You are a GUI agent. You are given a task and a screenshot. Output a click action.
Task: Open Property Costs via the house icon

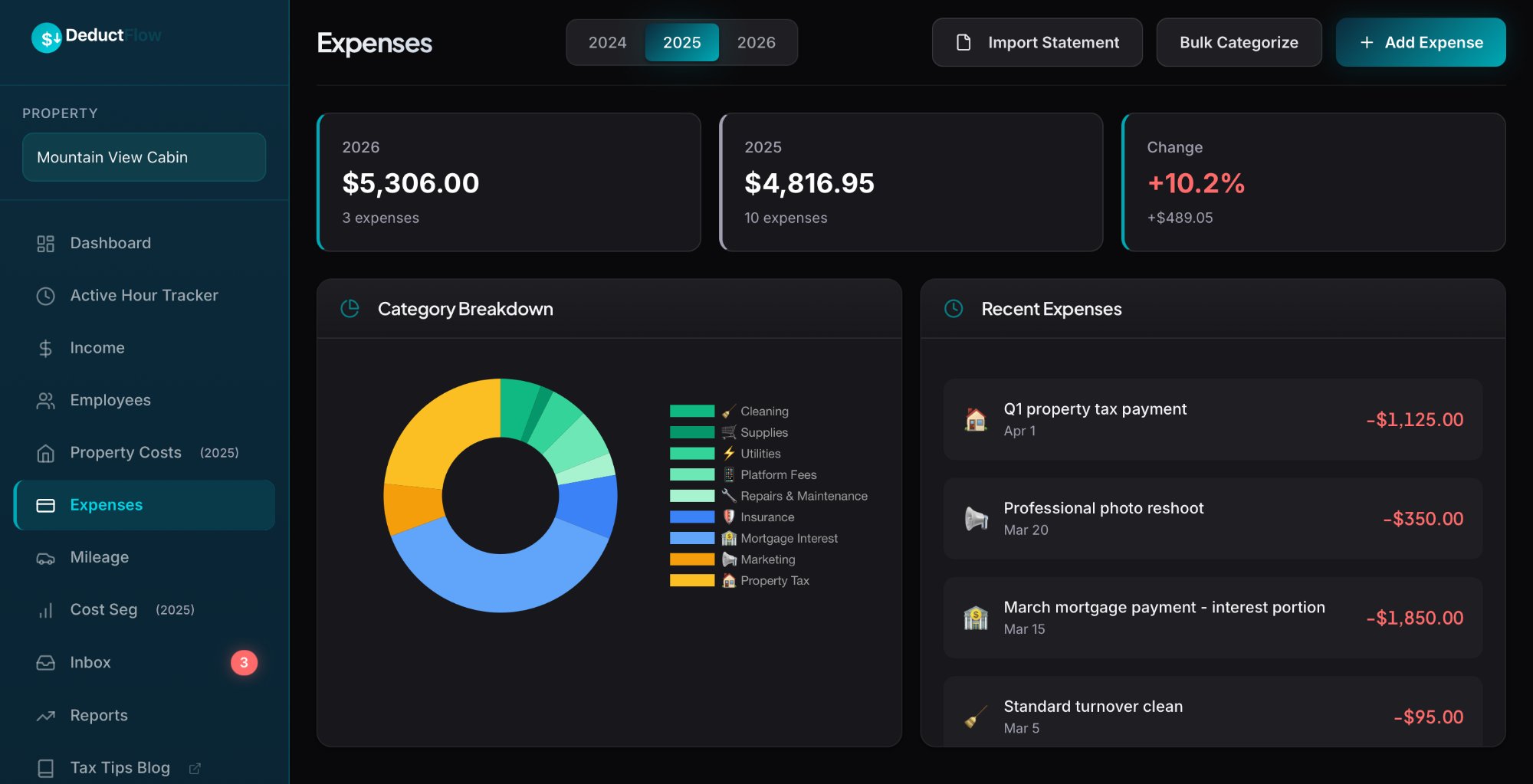click(45, 452)
